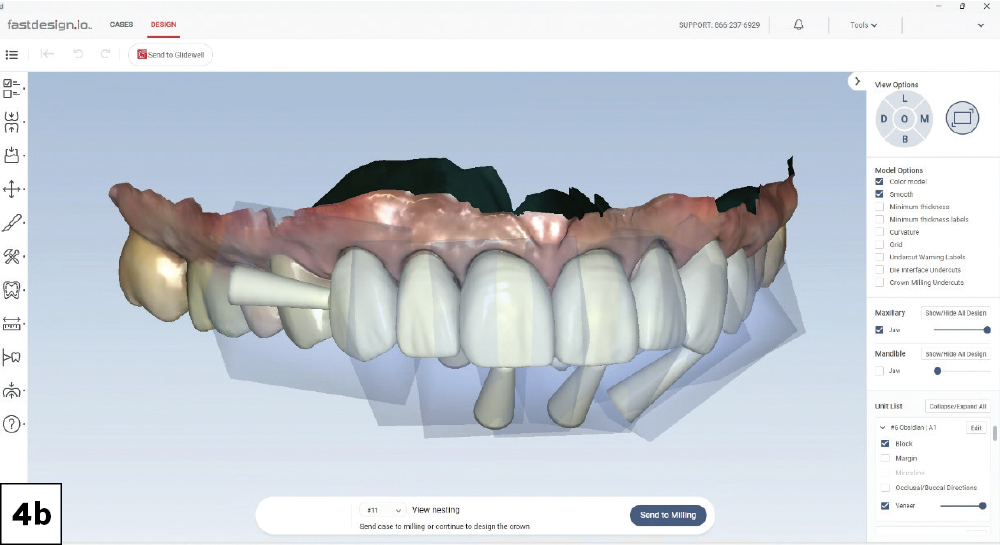Click the Send to Milling button
This screenshot has height=545, width=1000.
click(x=668, y=515)
